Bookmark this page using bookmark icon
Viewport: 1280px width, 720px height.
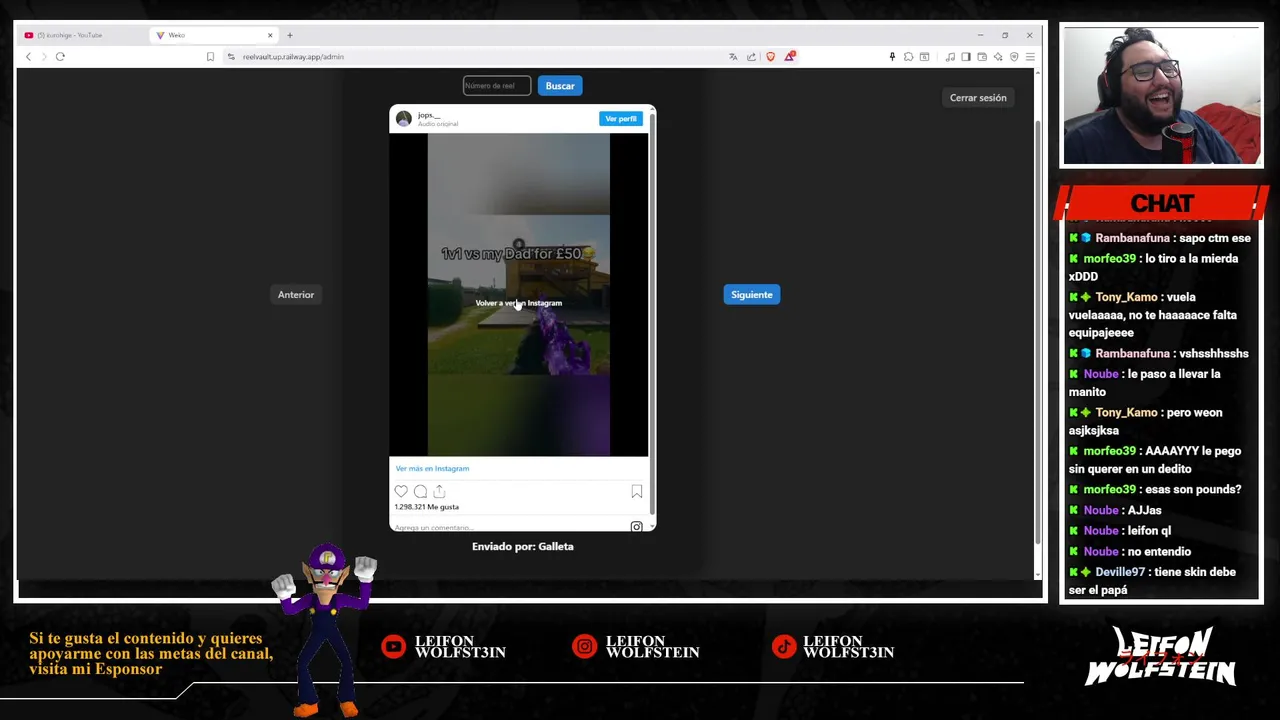coord(210,57)
